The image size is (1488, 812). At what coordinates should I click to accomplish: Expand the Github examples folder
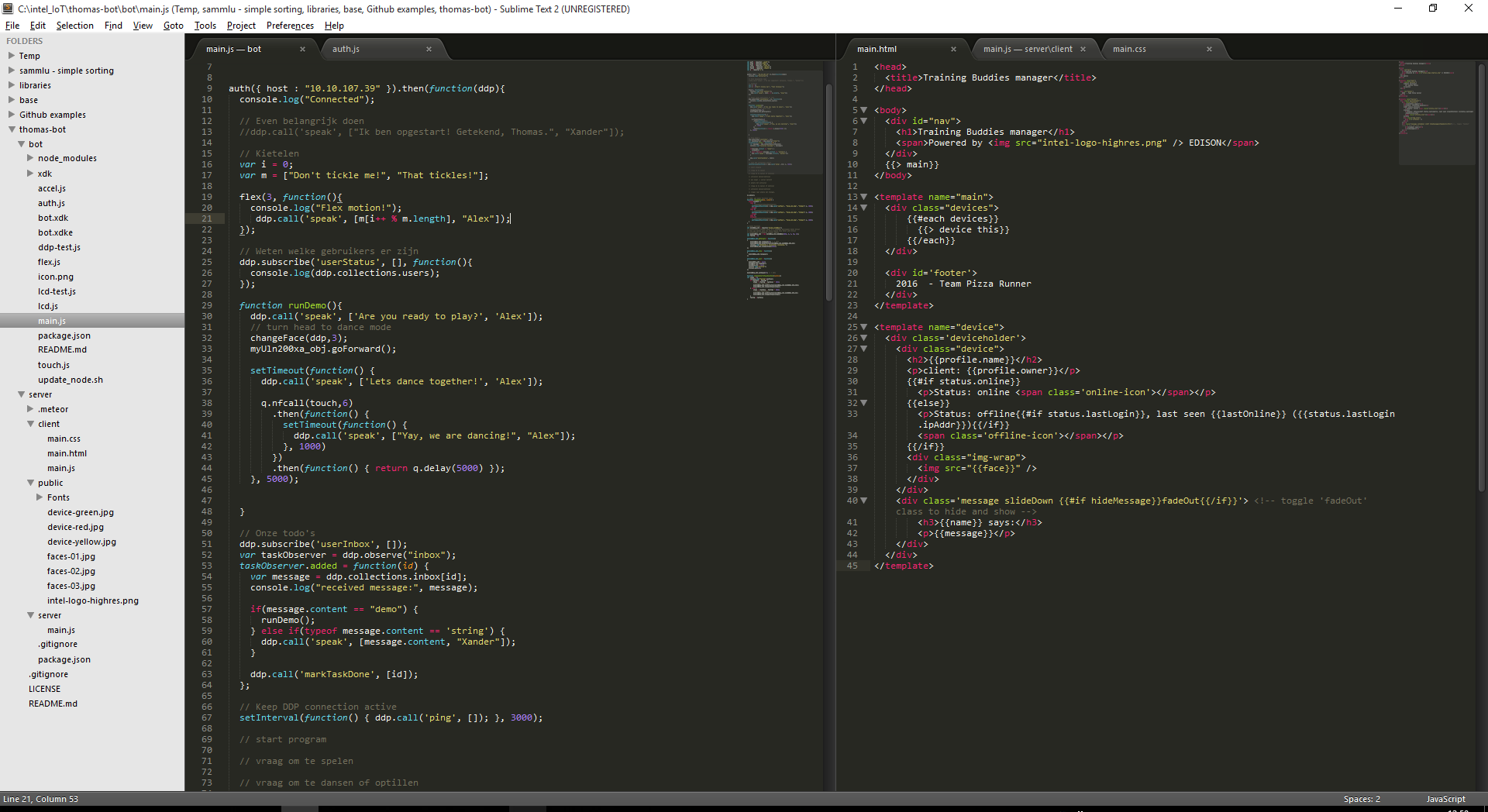(x=12, y=115)
